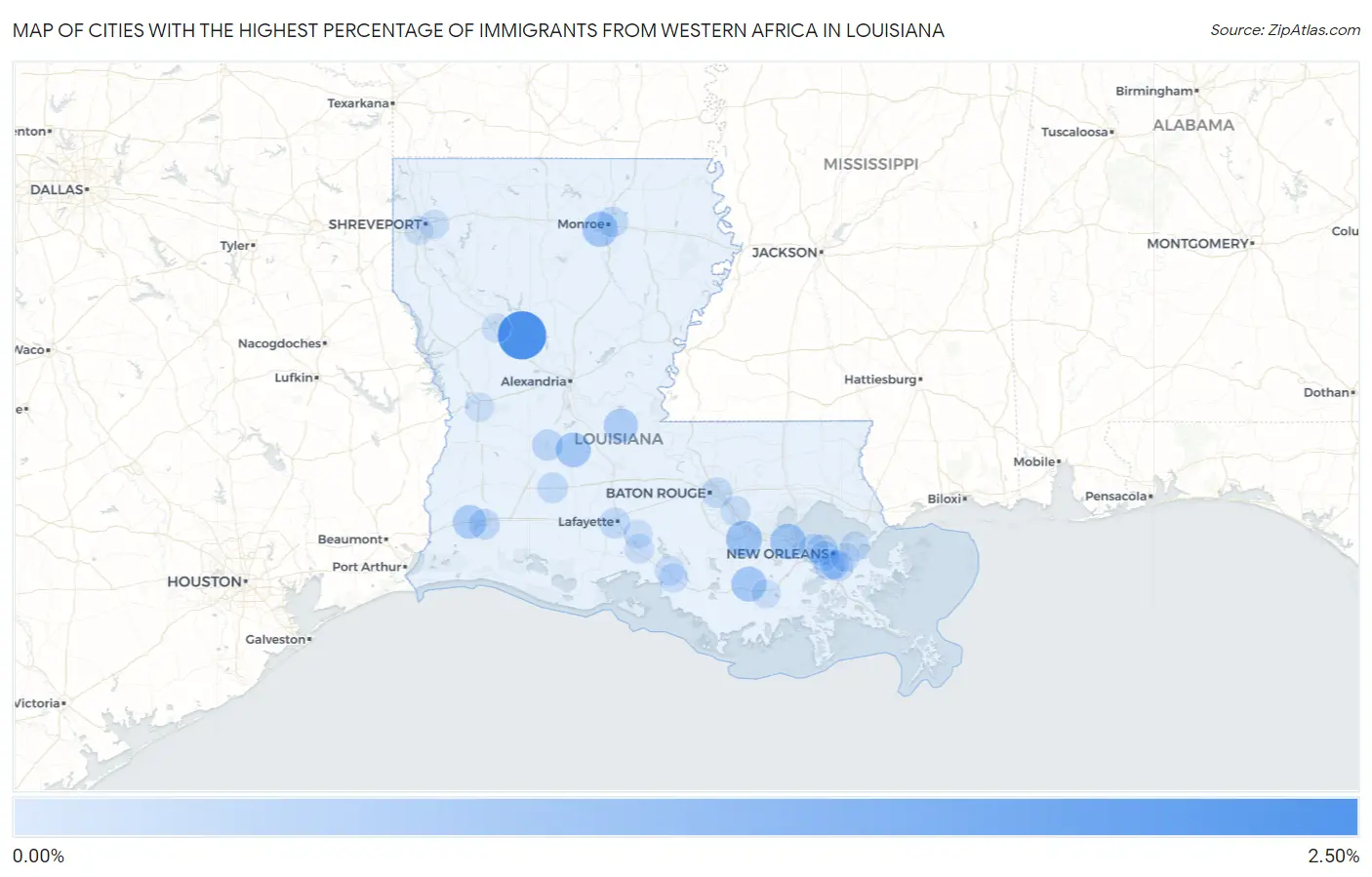This screenshot has height=877, width=1372.
Task: Click the Source: ZipAtlas.com attribution text
Action: 1285,30
